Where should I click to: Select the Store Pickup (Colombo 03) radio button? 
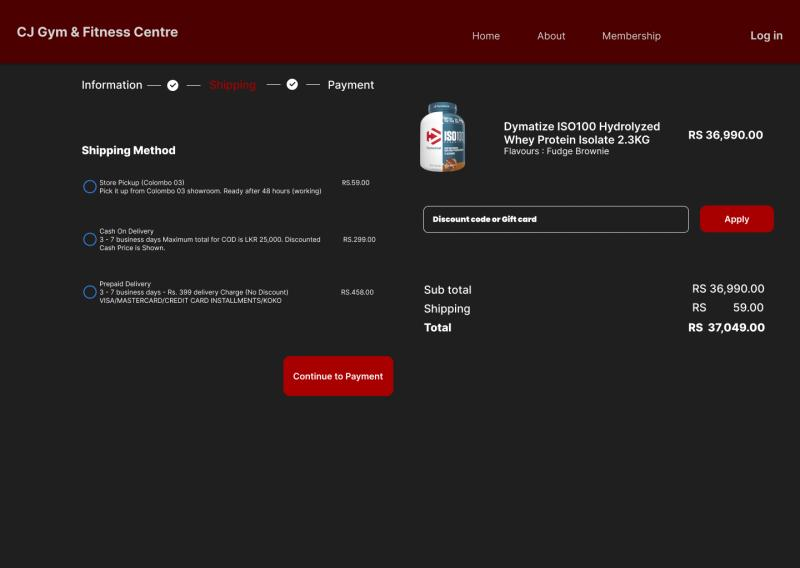[90, 186]
